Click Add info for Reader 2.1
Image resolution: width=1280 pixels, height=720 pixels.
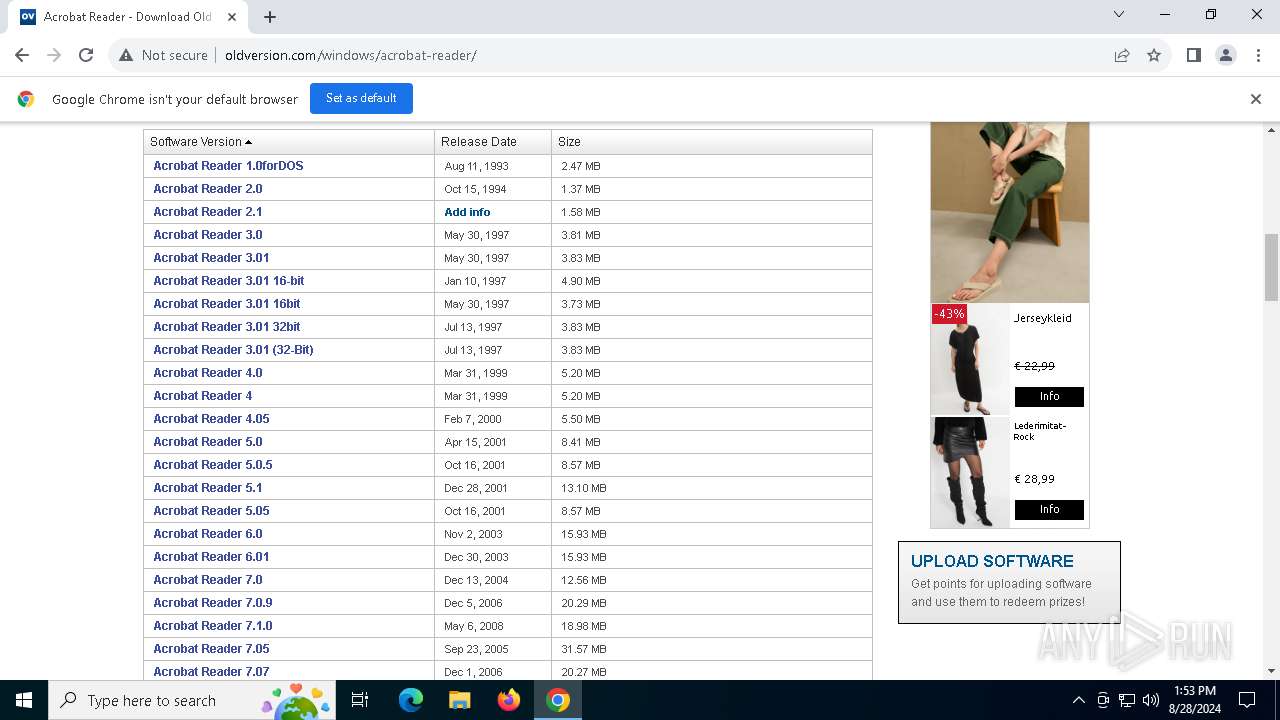(x=467, y=212)
